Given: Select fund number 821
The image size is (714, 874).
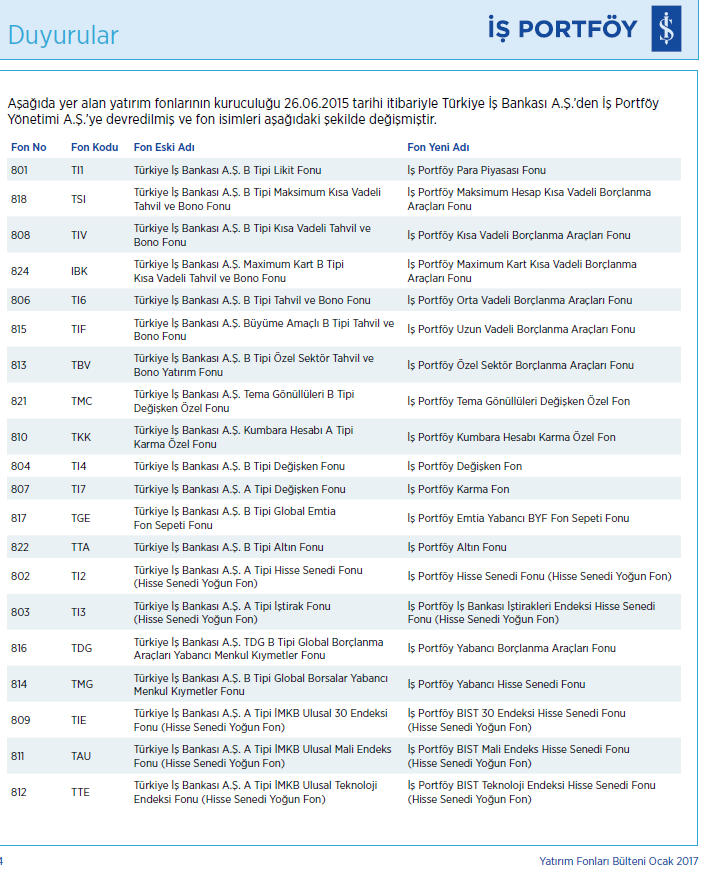Looking at the screenshot, I should 18,401.
